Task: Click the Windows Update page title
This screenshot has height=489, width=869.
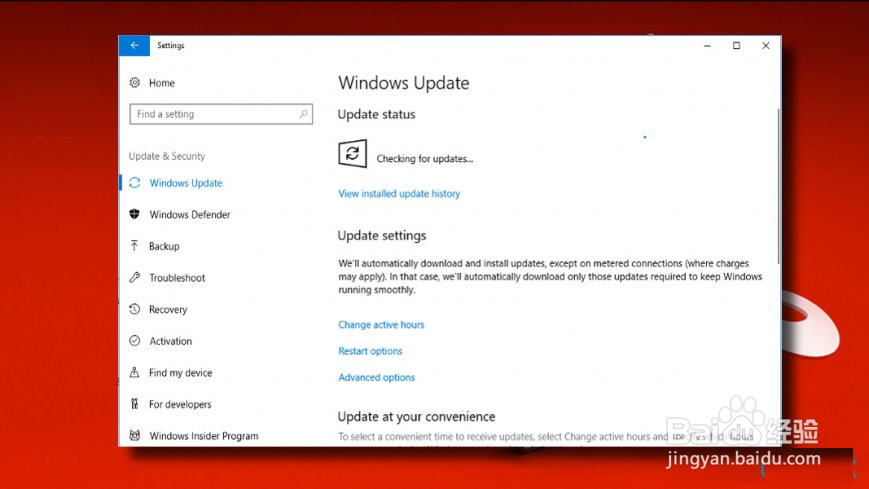Action: tap(403, 83)
